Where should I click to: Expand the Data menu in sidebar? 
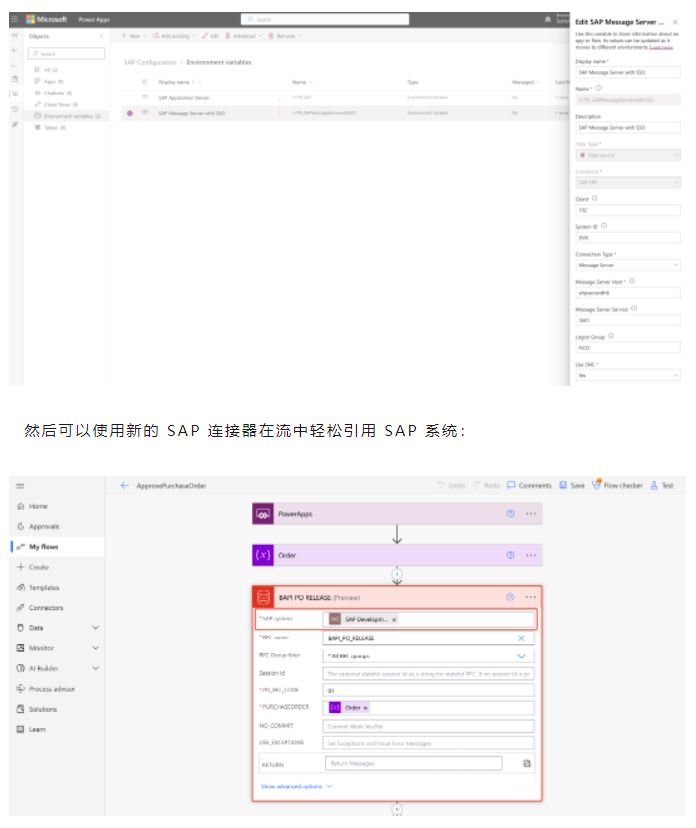coord(96,627)
